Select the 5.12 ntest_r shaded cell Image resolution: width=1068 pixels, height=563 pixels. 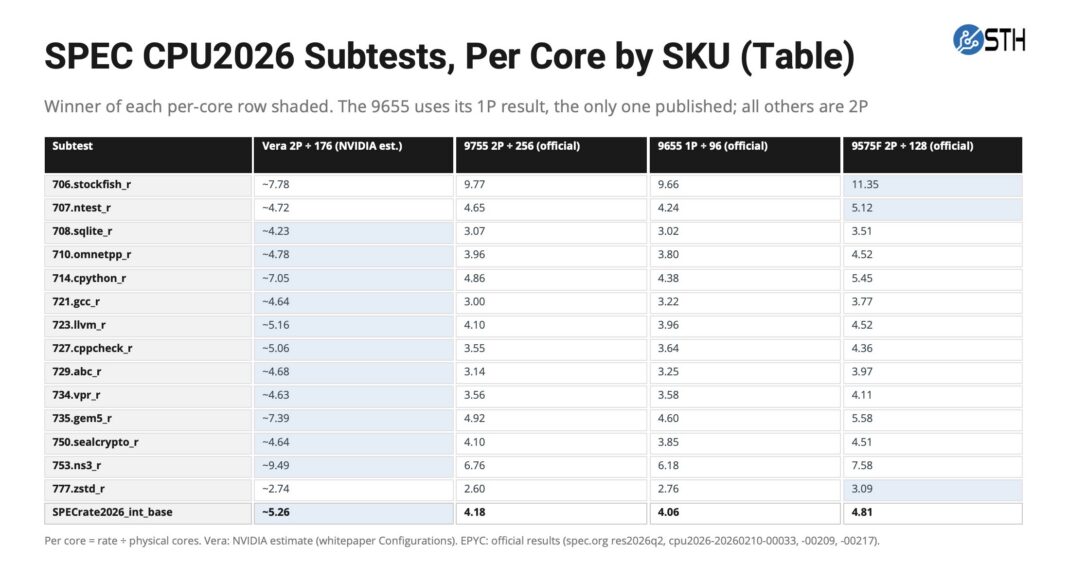click(932, 208)
